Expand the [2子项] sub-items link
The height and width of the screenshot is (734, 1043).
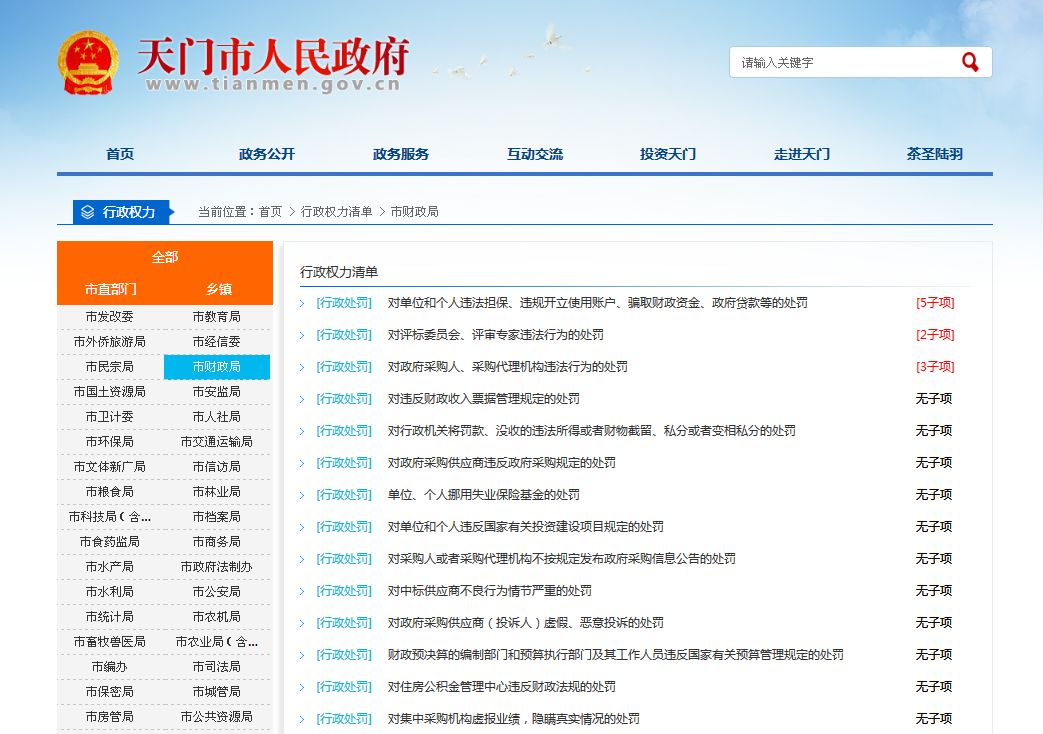click(935, 335)
